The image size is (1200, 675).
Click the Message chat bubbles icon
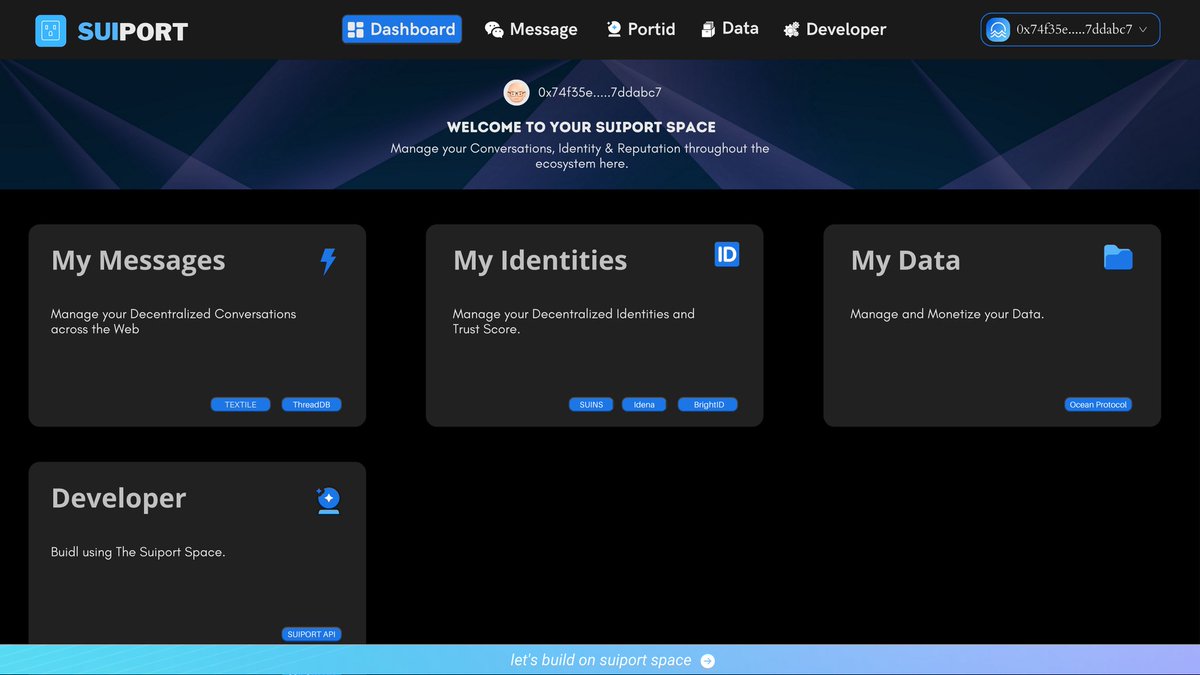(x=494, y=30)
